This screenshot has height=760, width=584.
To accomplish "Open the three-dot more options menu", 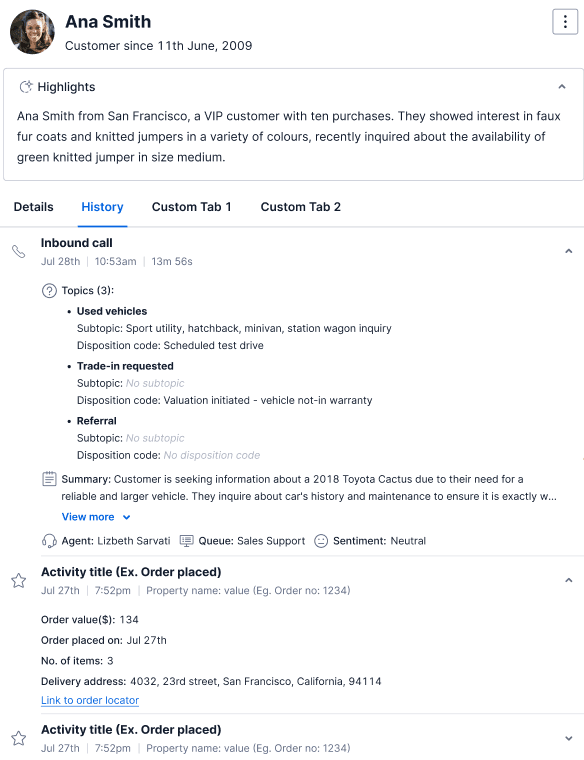I will pos(565,22).
